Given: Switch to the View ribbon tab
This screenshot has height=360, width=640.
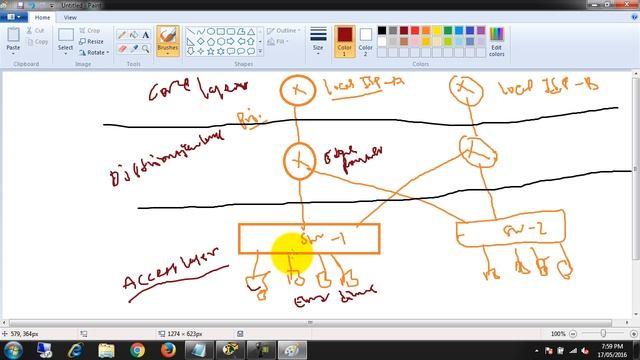Looking at the screenshot, I should click(70, 18).
